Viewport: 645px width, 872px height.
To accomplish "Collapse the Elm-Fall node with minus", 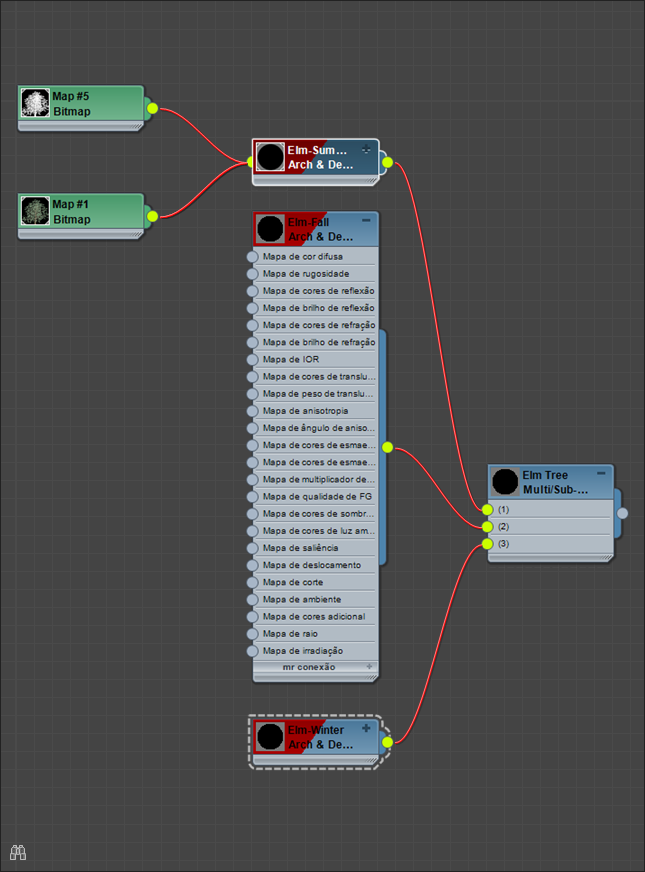I will [x=366, y=221].
